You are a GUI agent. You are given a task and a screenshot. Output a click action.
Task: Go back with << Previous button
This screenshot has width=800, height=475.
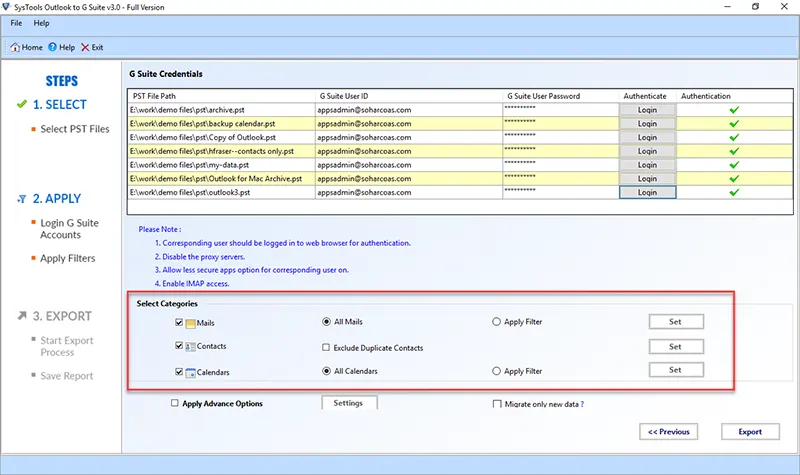[668, 432]
